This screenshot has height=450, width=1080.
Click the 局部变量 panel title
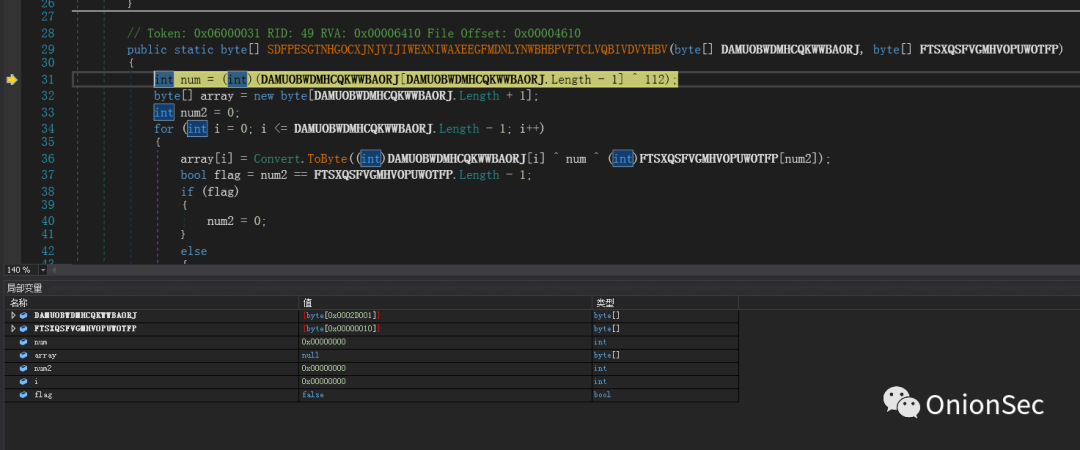[25, 288]
